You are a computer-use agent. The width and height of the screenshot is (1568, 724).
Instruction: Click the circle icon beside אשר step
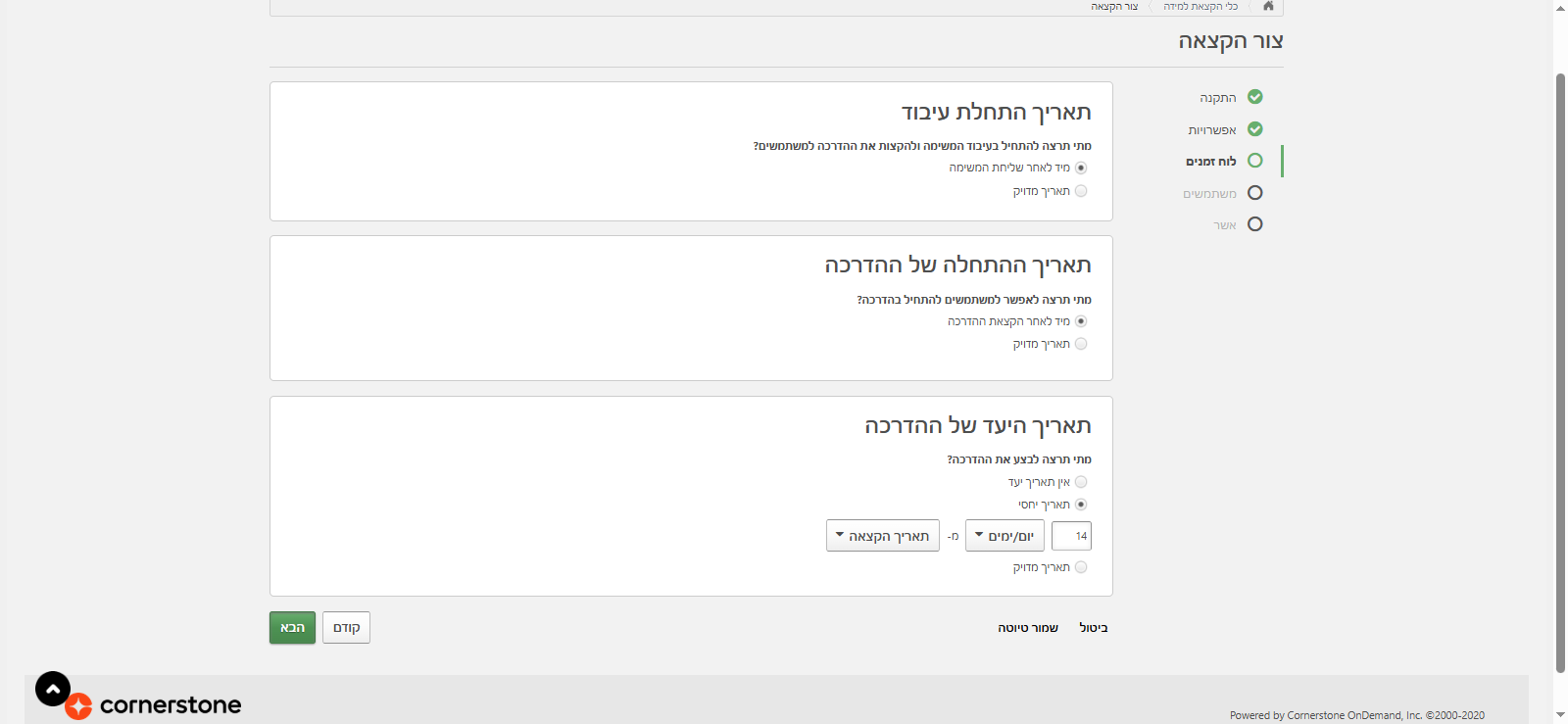click(x=1255, y=224)
